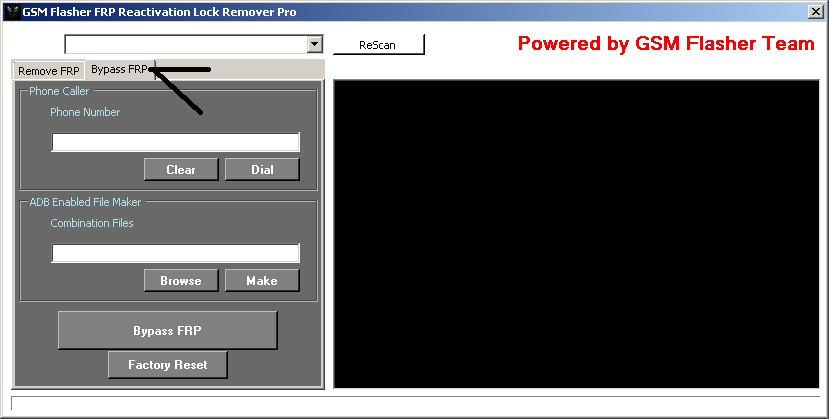Screen dimensions: 829x419
Task: Click the ADB Enabled File Maker title
Action: (x=86, y=202)
